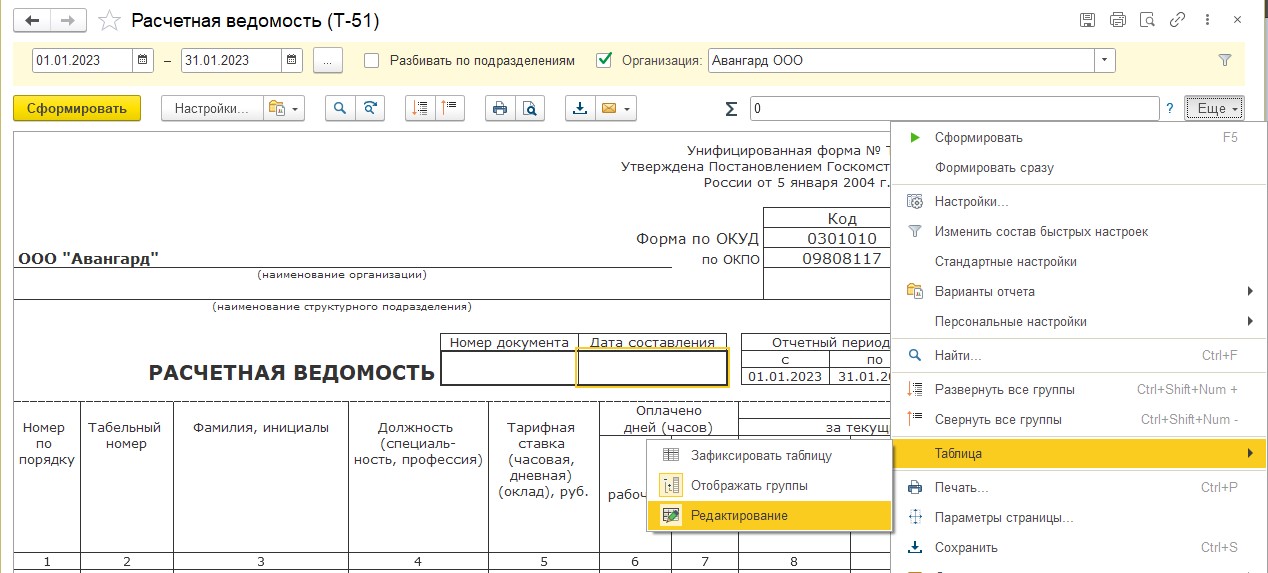The image size is (1268, 573).
Task: Select Формировать сразу menu entry
Action: pos(1079,168)
